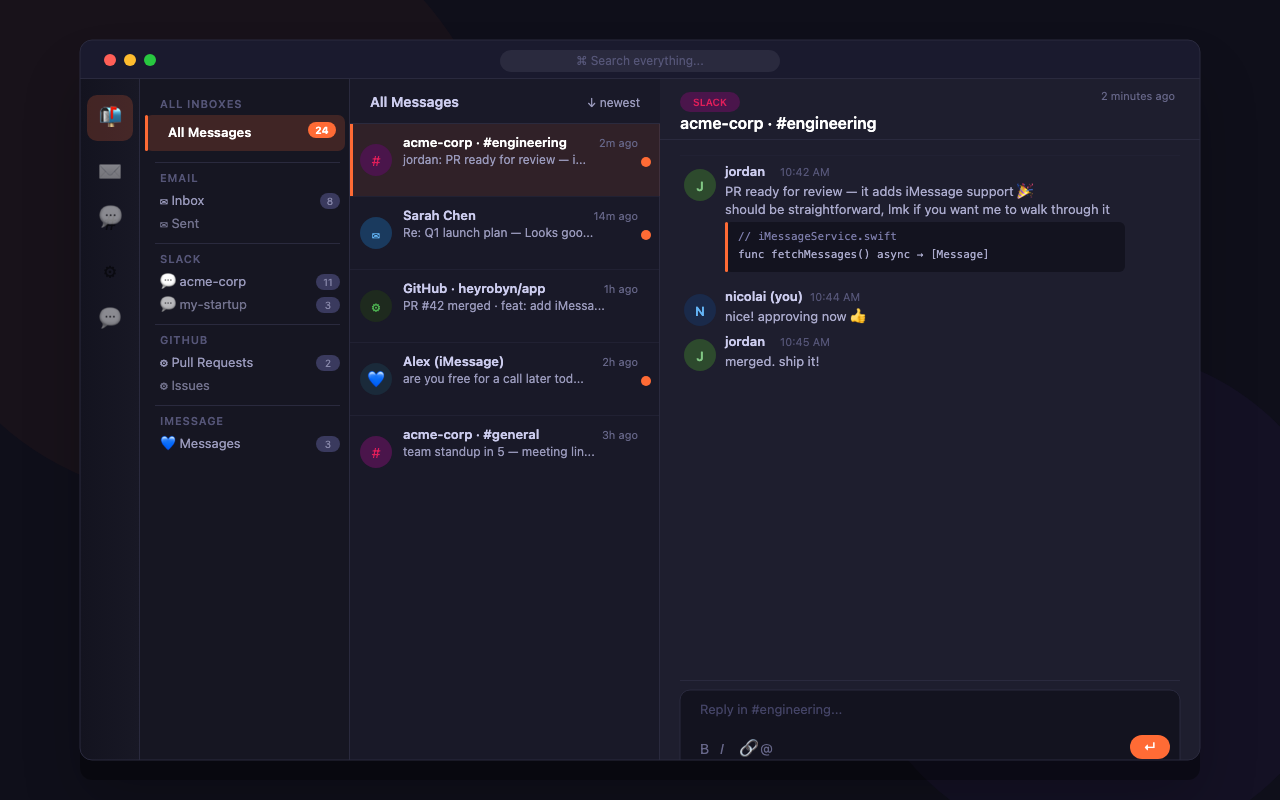
Task: Change the sort order from newest
Action: pyautogui.click(x=613, y=103)
